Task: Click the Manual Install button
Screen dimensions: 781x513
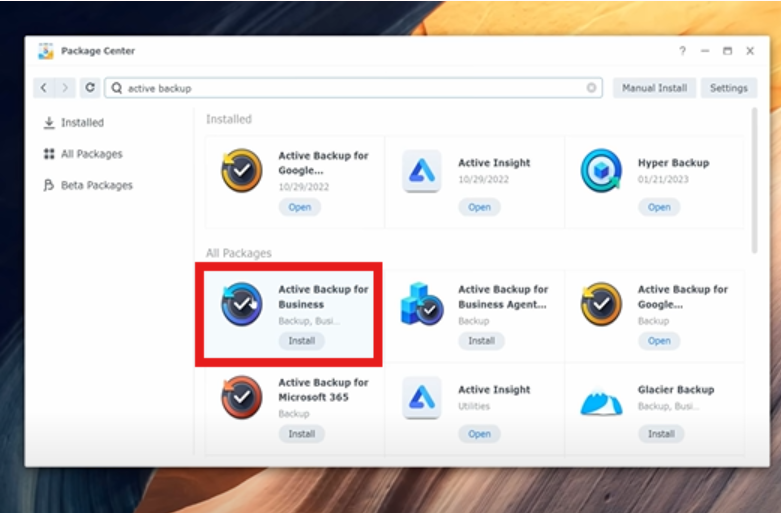Action: tap(654, 88)
